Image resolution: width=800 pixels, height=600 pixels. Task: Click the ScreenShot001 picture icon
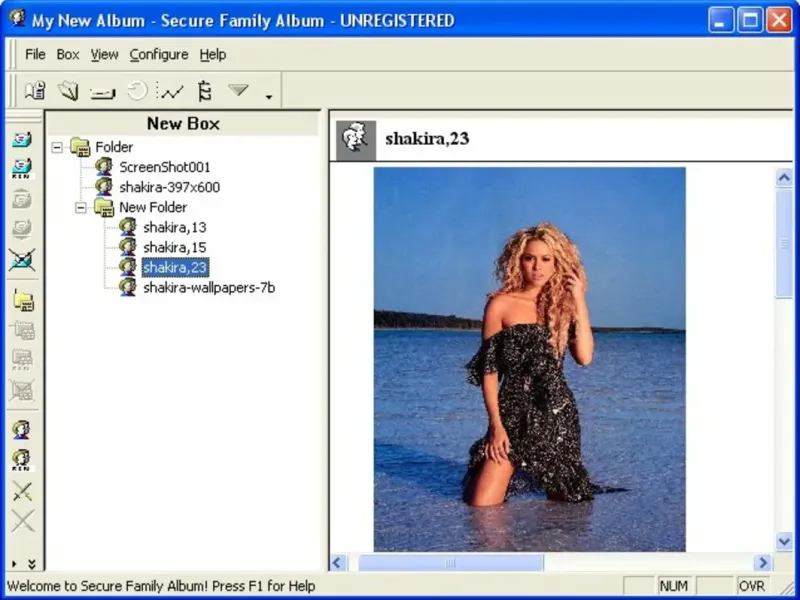click(x=104, y=166)
